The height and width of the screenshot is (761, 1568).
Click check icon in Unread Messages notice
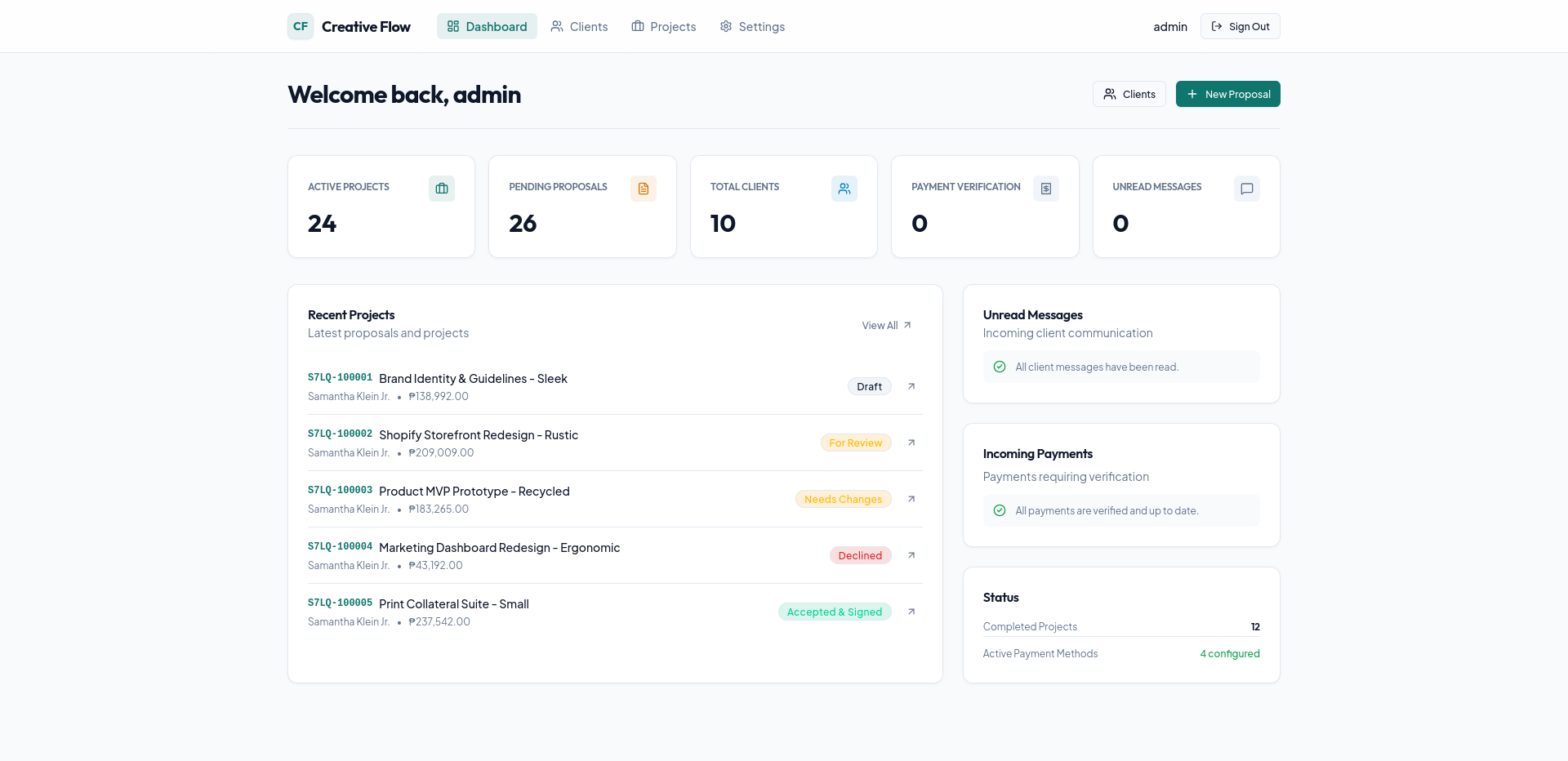[x=1000, y=367]
